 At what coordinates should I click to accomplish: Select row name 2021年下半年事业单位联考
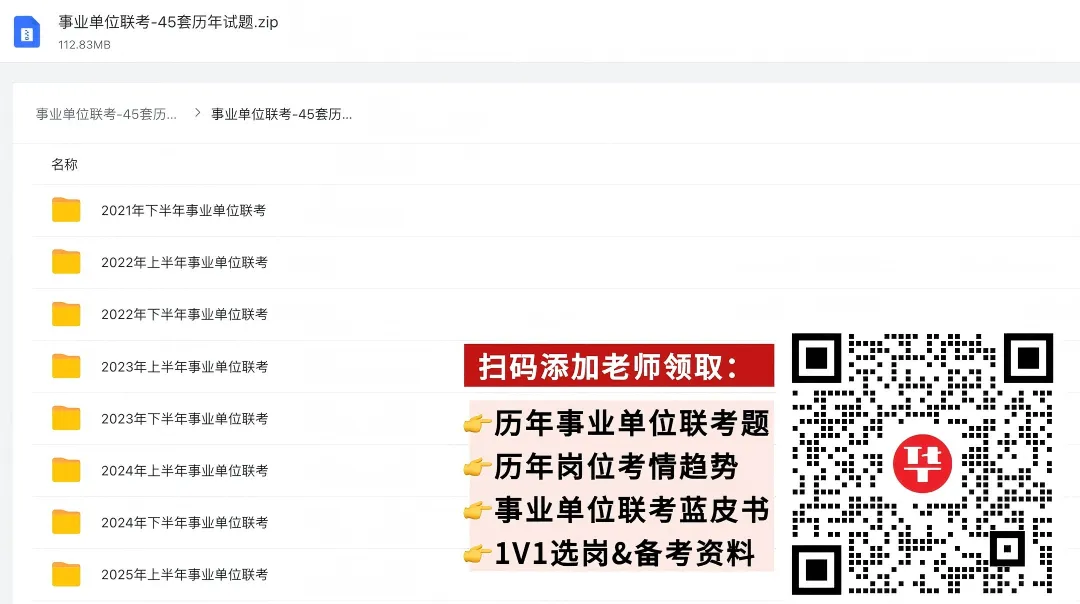point(183,211)
